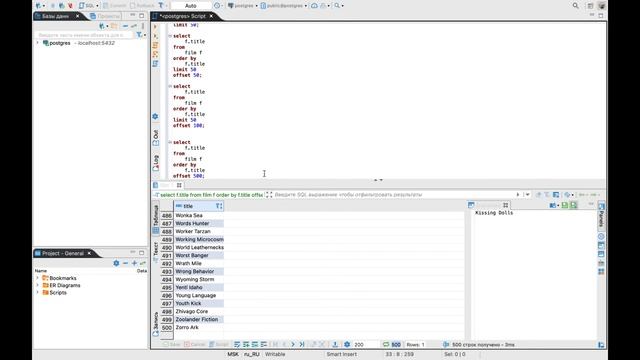
Task: Click the row count 500 refresh button
Action: pos(392,345)
